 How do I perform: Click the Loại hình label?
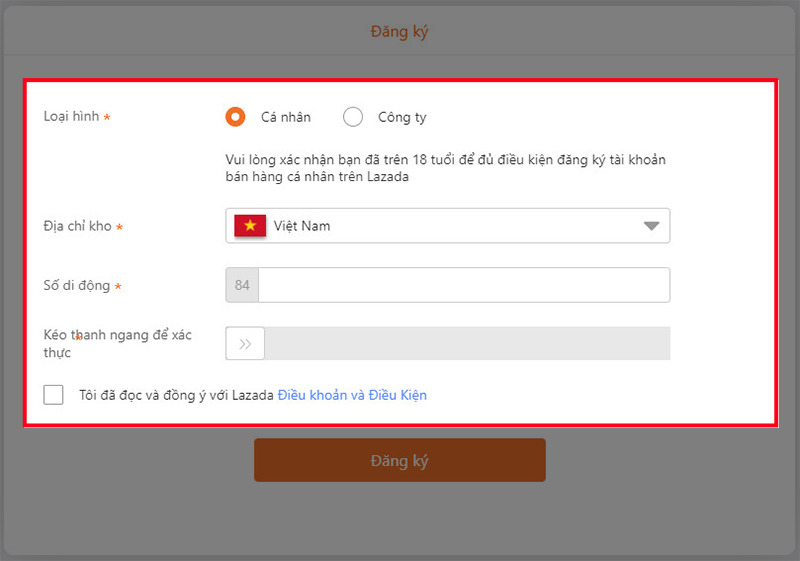coord(71,116)
